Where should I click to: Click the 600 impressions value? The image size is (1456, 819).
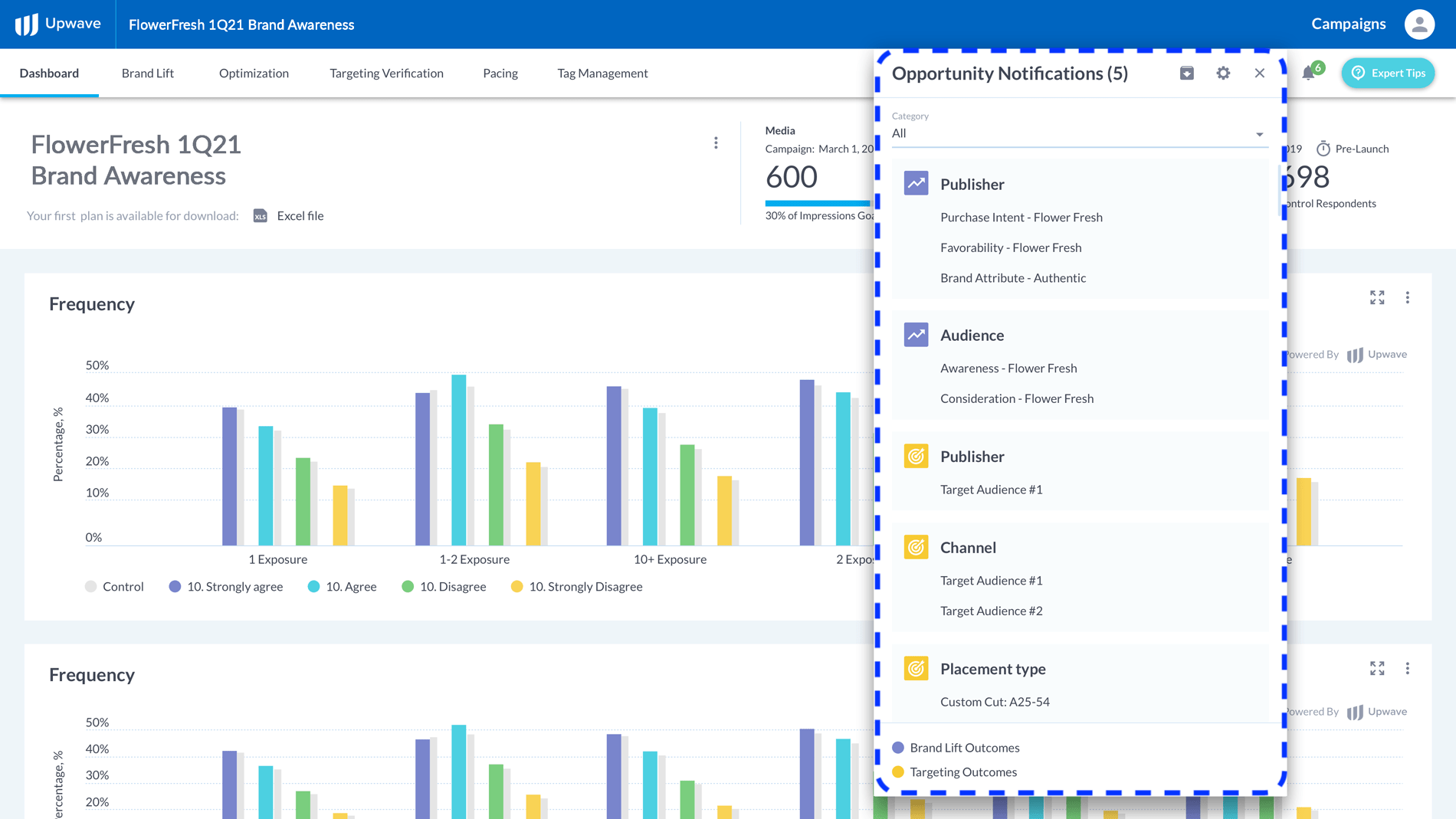coord(791,178)
